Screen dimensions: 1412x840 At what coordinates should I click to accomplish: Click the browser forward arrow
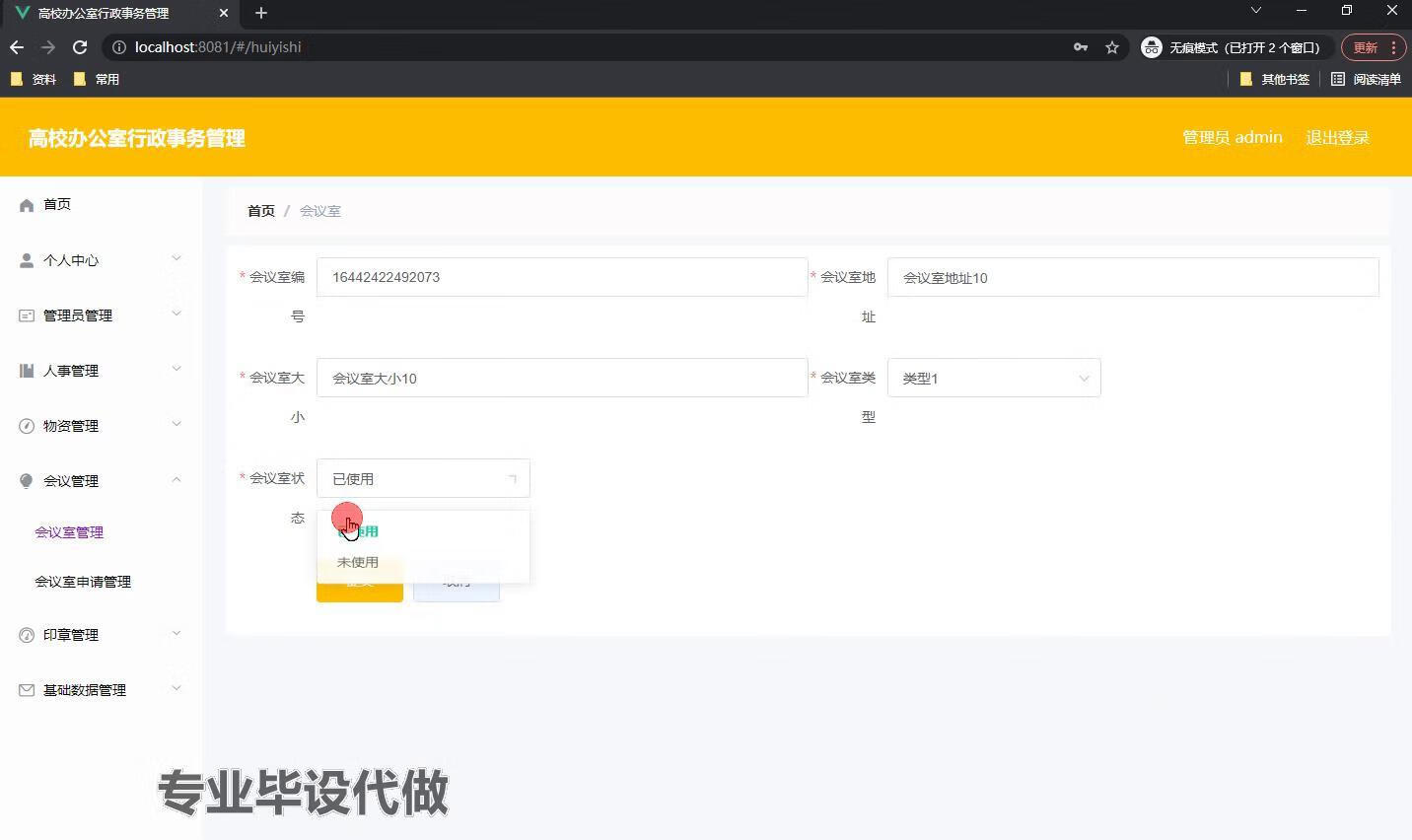coord(48,47)
